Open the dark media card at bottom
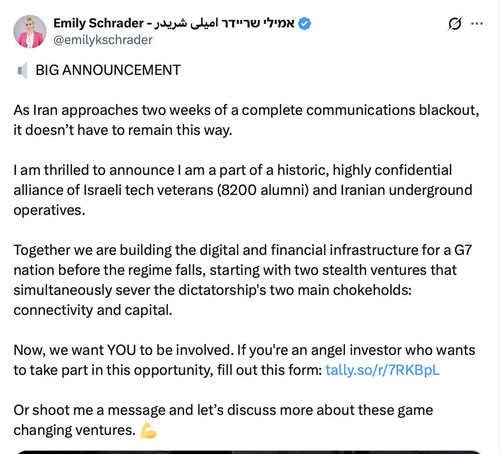Viewport: 500px width, 454px height. pyautogui.click(x=248, y=452)
